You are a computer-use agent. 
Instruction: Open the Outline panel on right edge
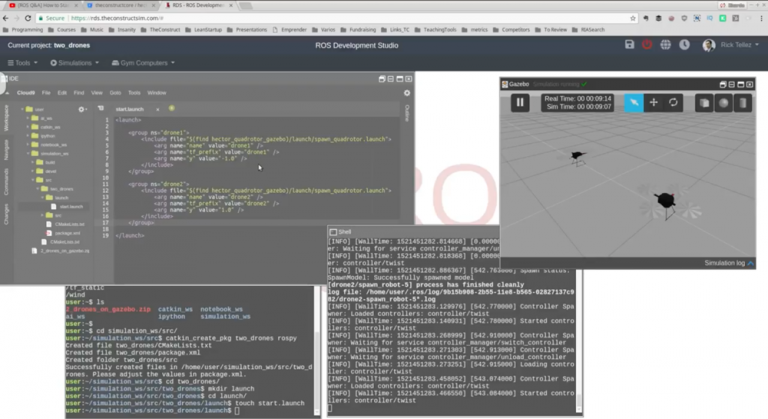[407, 113]
